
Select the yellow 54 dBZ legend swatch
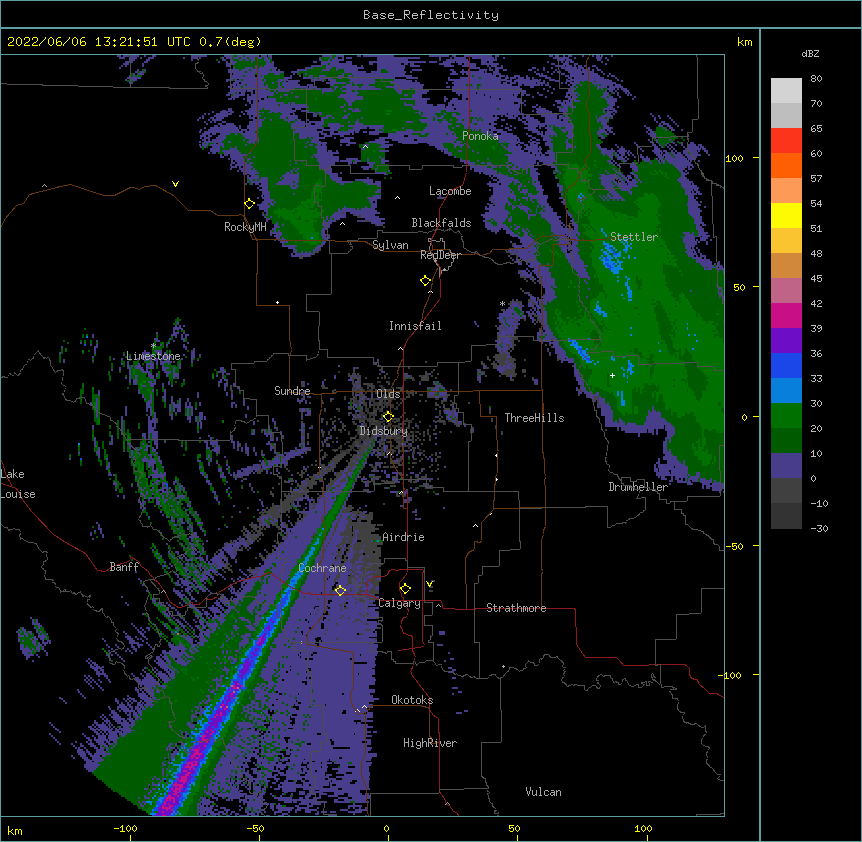786,215
